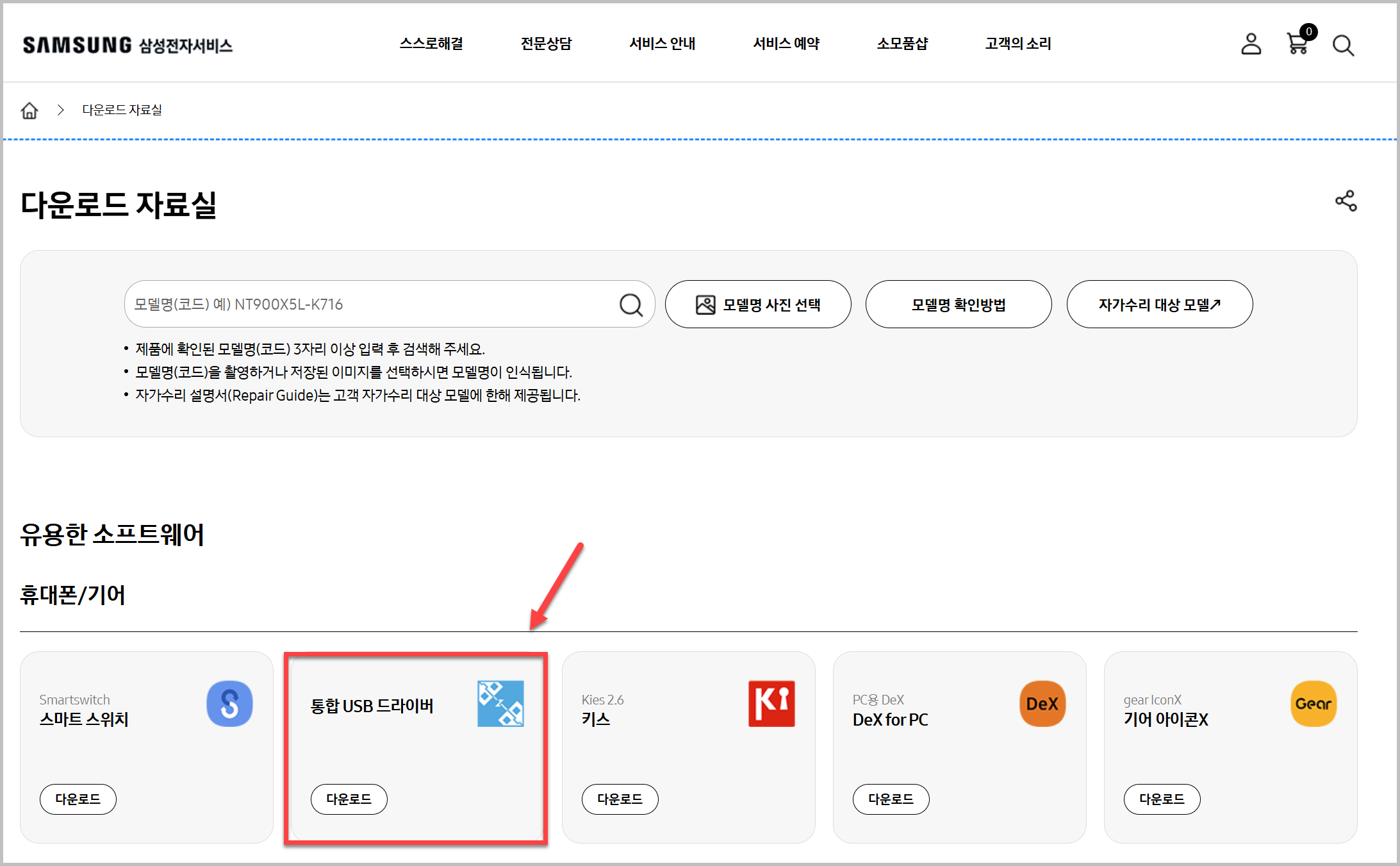Click the home breadcrumb icon
This screenshot has width=1400, height=866.
(29, 110)
